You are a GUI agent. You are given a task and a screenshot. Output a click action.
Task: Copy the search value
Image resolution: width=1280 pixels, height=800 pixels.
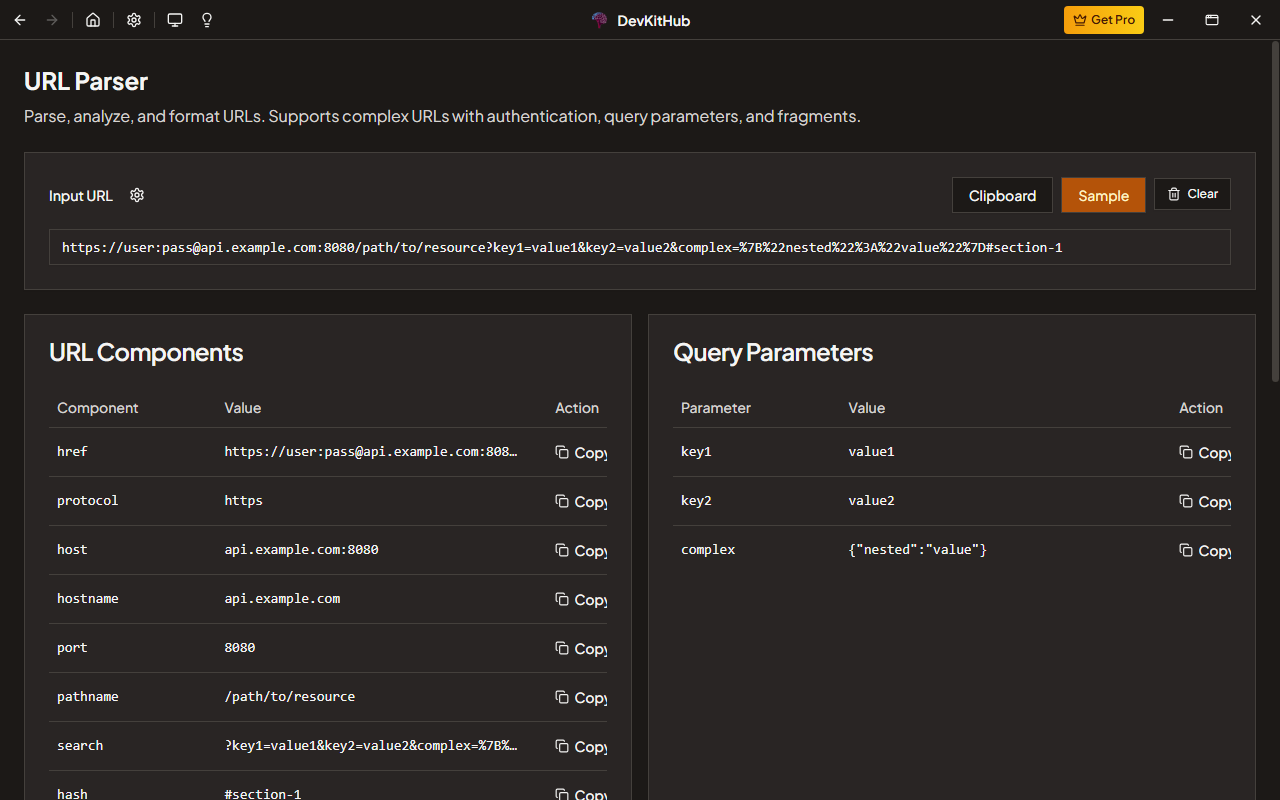pos(581,746)
